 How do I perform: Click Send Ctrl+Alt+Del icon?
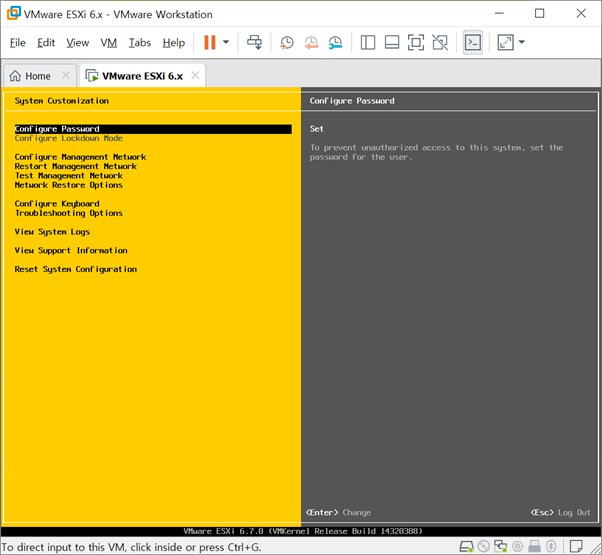click(254, 42)
